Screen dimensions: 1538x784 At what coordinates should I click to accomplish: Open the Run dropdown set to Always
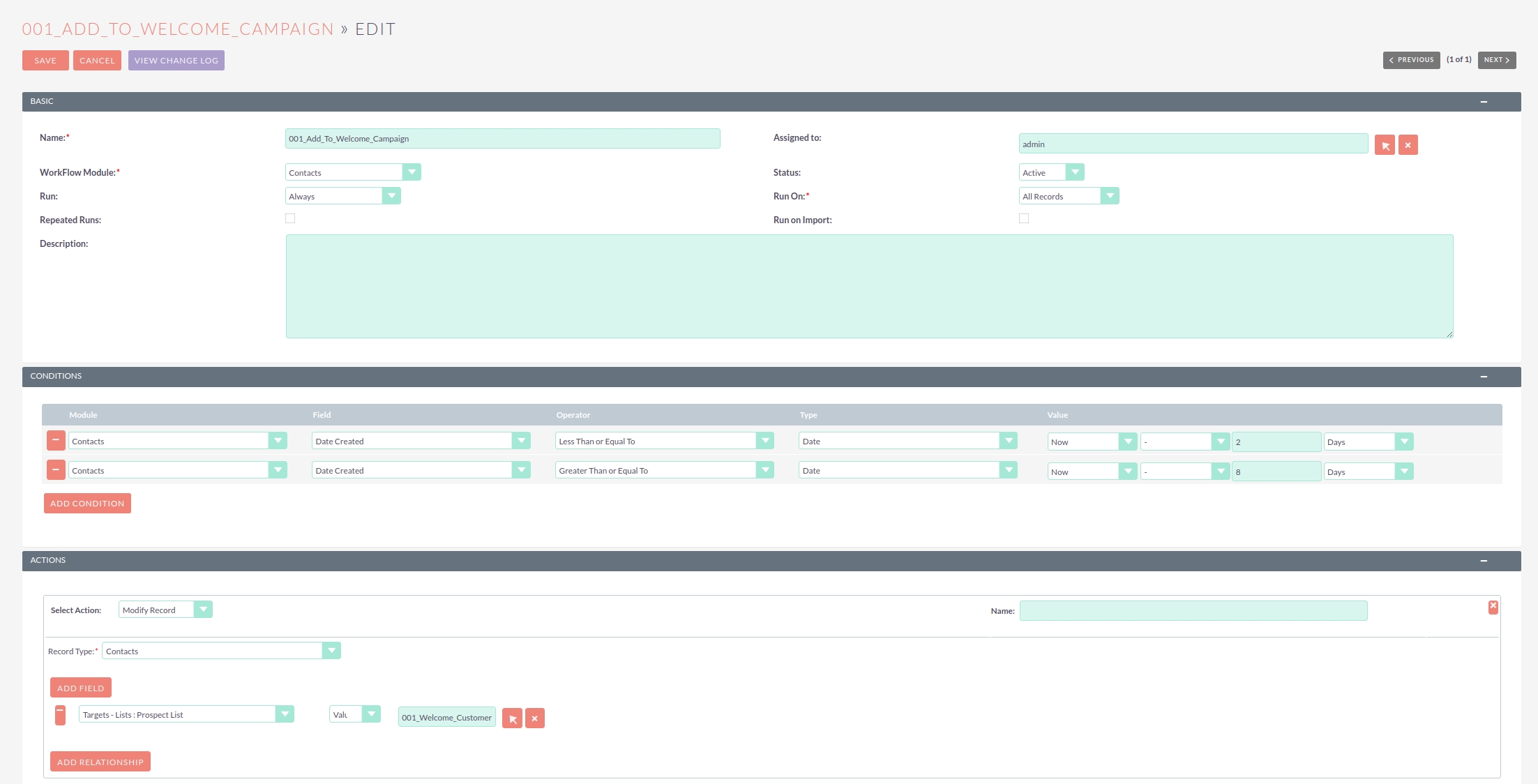click(x=342, y=196)
